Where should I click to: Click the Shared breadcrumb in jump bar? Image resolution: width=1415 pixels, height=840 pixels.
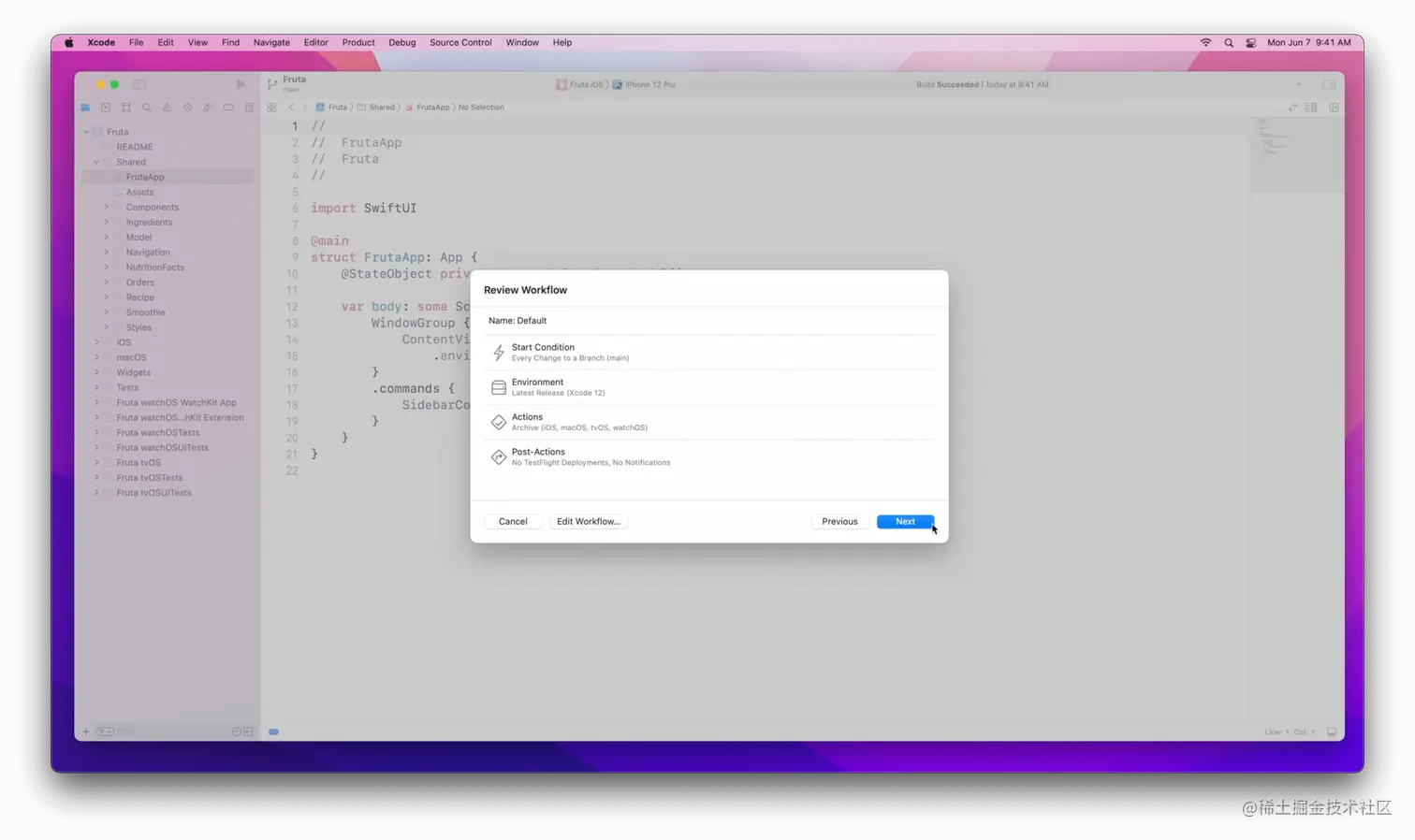point(375,108)
